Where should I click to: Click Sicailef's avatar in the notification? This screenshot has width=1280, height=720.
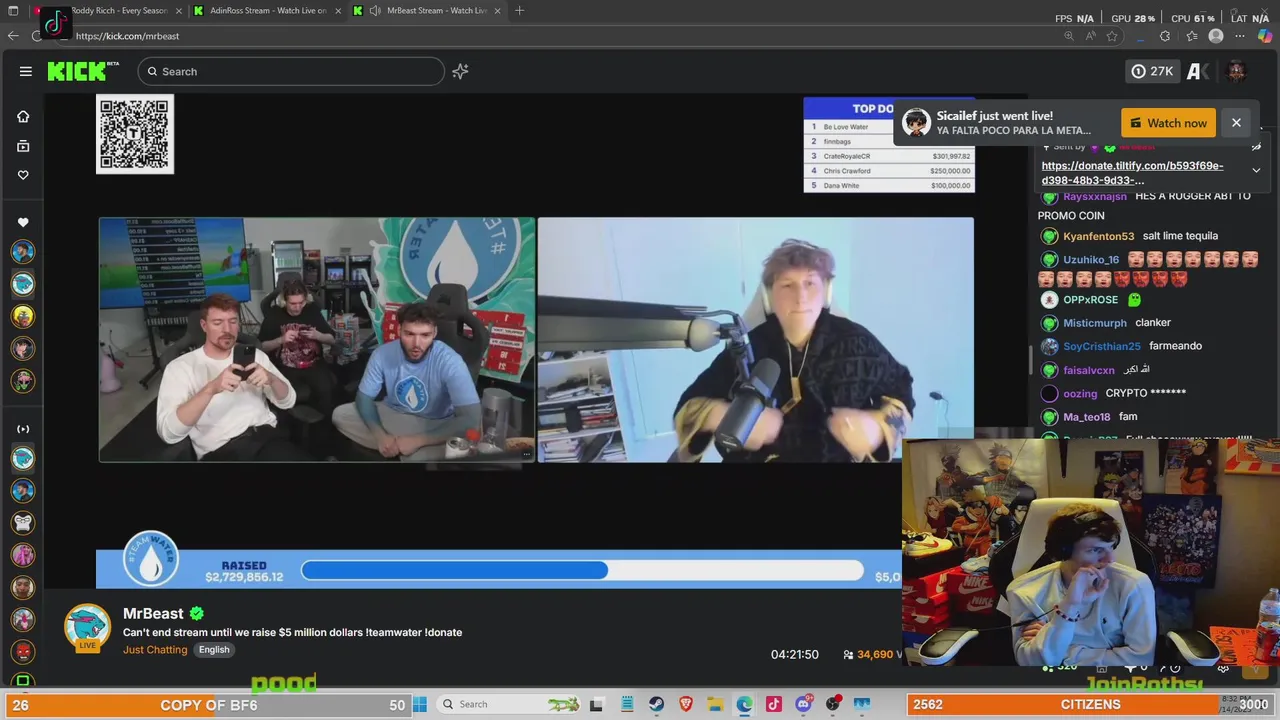916,123
